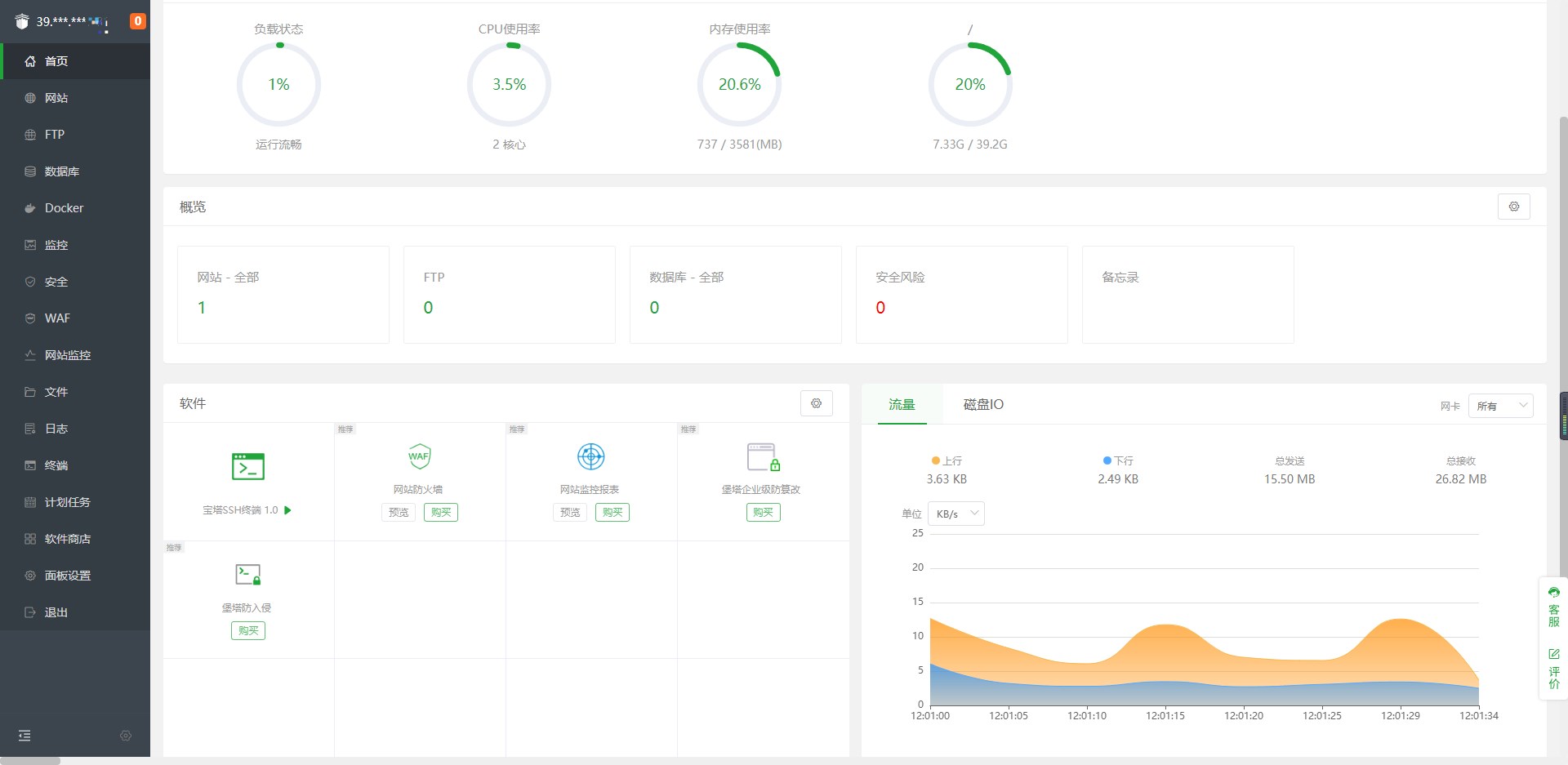Click the 网站监控报表 radar icon
Image resolution: width=1568 pixels, height=765 pixels.
point(590,456)
